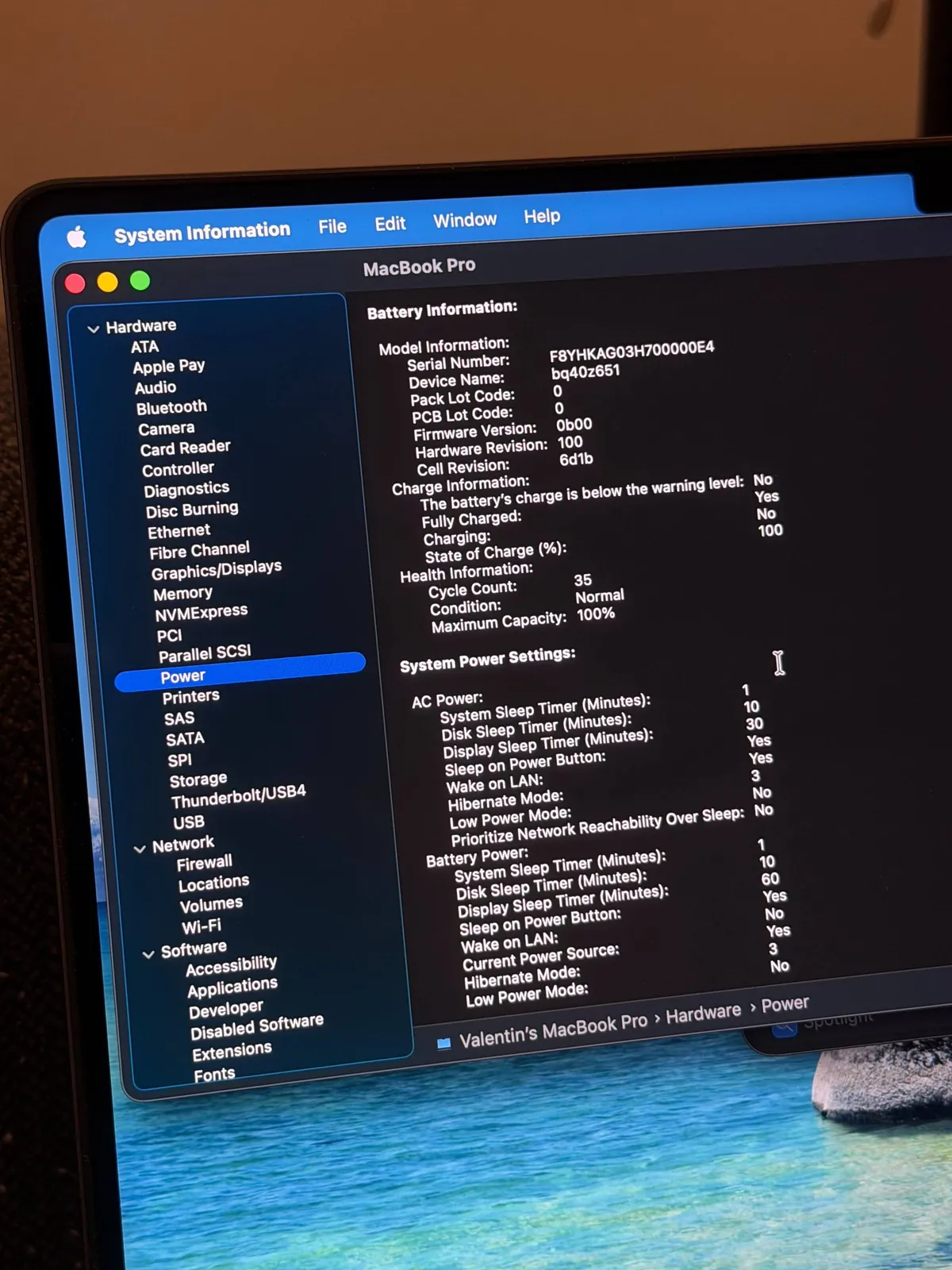Select Audio in the sidebar

pyautogui.click(x=155, y=387)
